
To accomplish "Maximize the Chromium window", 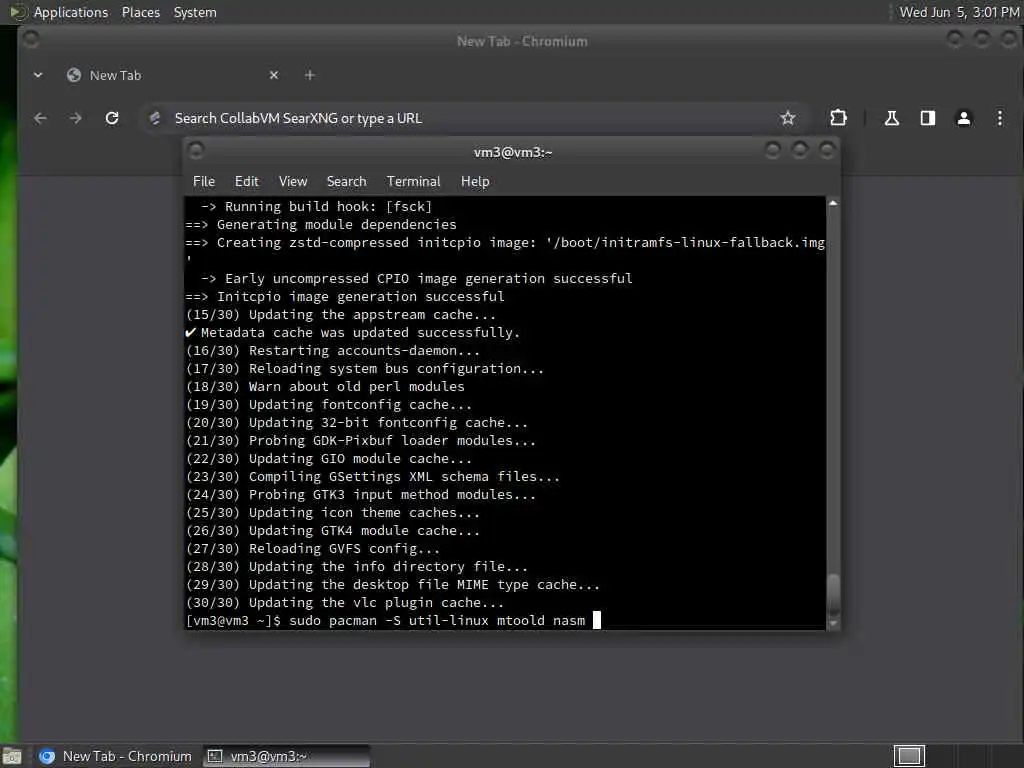I will click(x=982, y=40).
